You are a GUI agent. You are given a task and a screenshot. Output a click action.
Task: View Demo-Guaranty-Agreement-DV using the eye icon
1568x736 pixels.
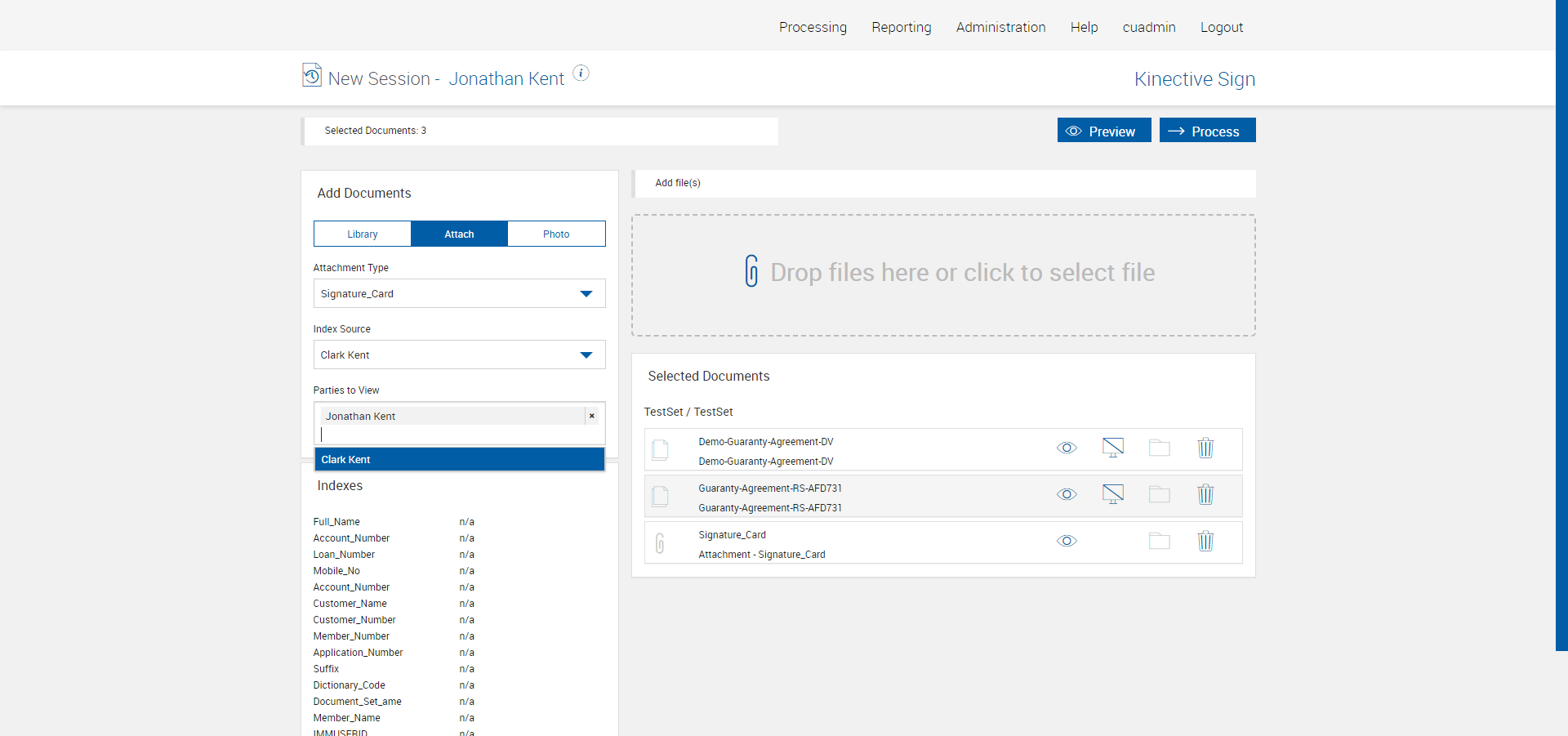pos(1067,448)
